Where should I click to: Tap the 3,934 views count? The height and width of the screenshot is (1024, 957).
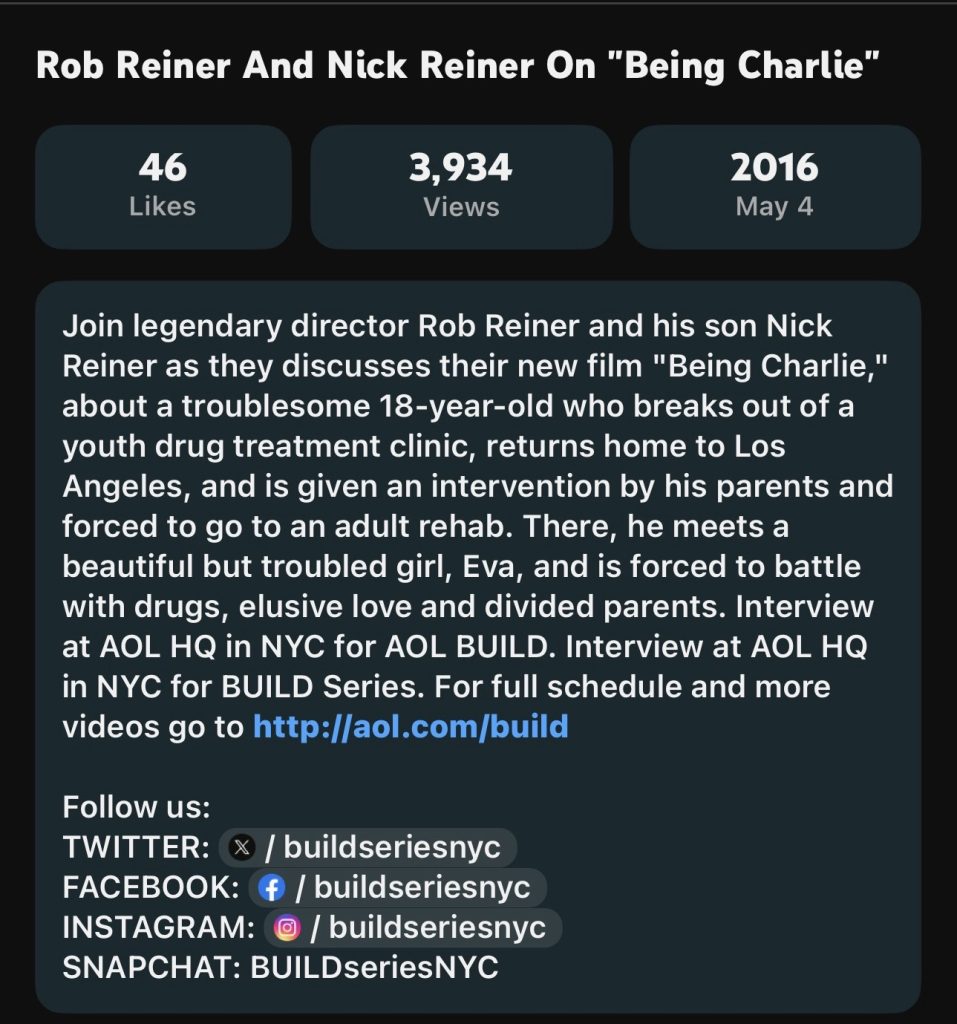(x=461, y=167)
